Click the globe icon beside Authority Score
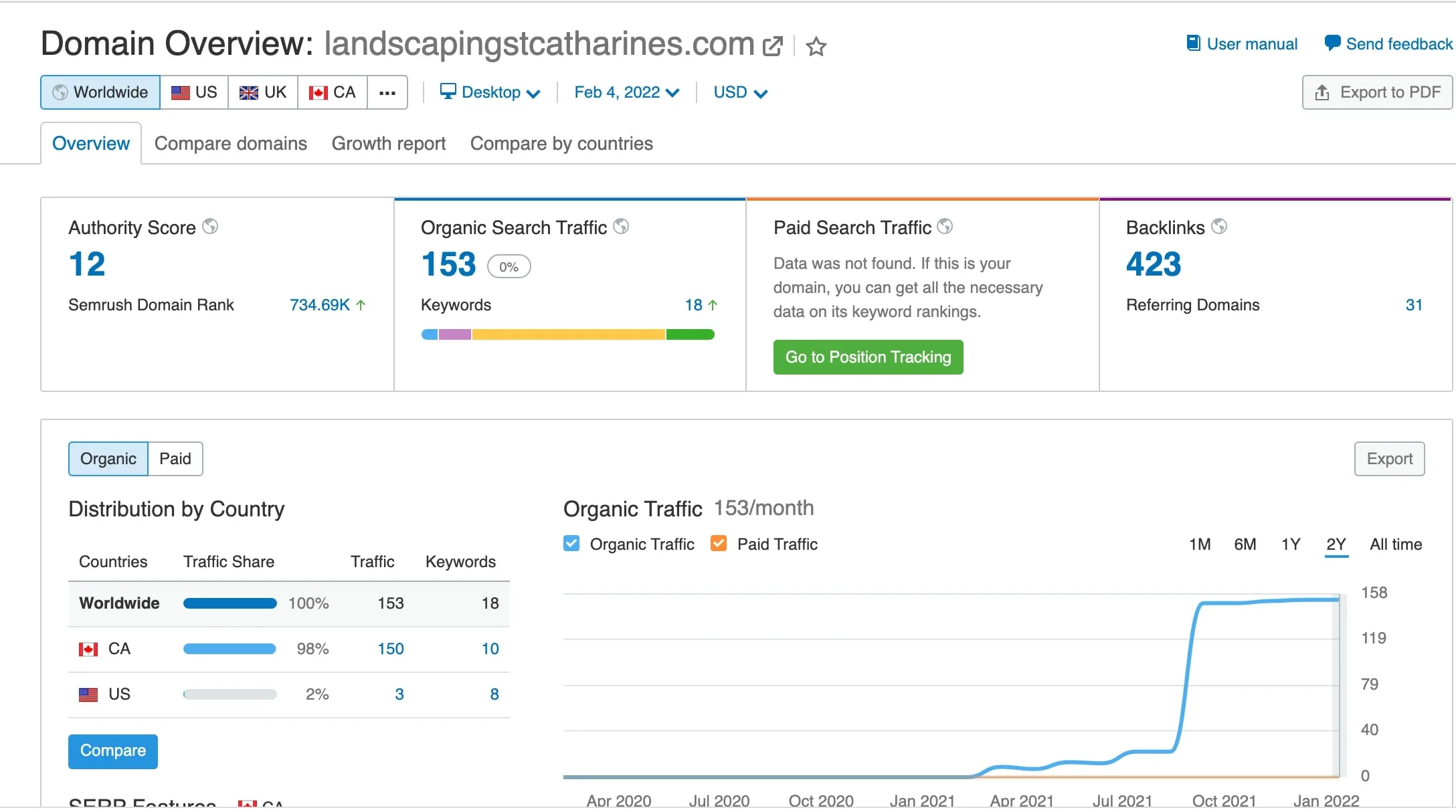The height and width of the screenshot is (812, 1456). pos(210,227)
